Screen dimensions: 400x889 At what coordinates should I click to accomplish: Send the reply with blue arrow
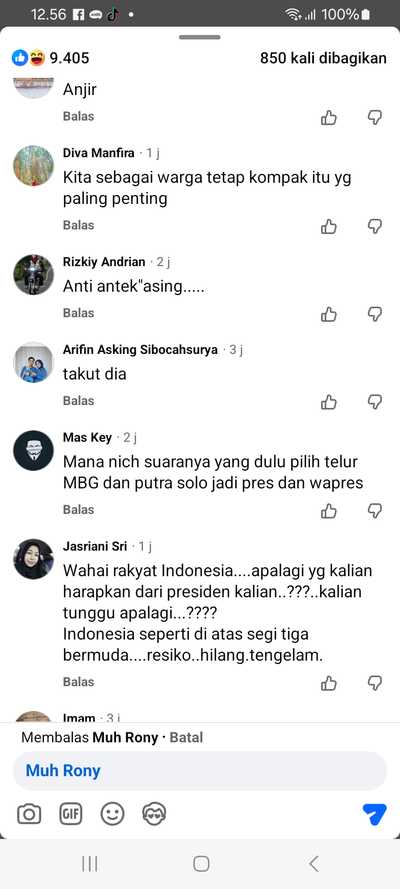[375, 814]
